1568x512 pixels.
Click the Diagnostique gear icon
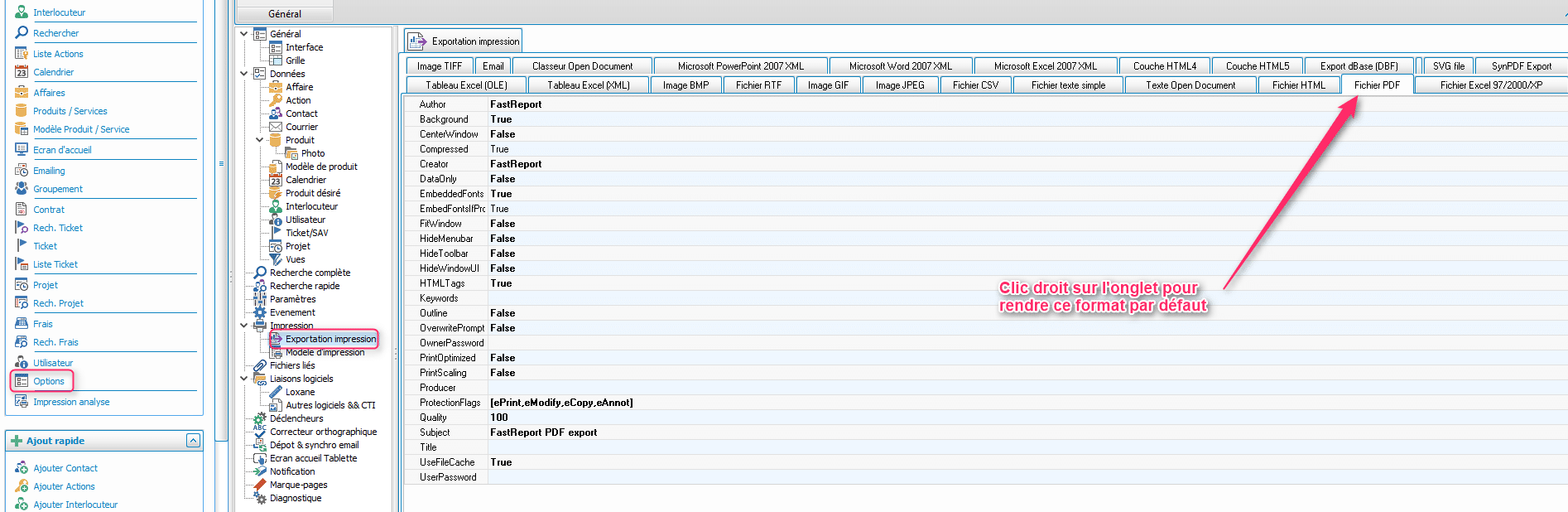tap(260, 498)
